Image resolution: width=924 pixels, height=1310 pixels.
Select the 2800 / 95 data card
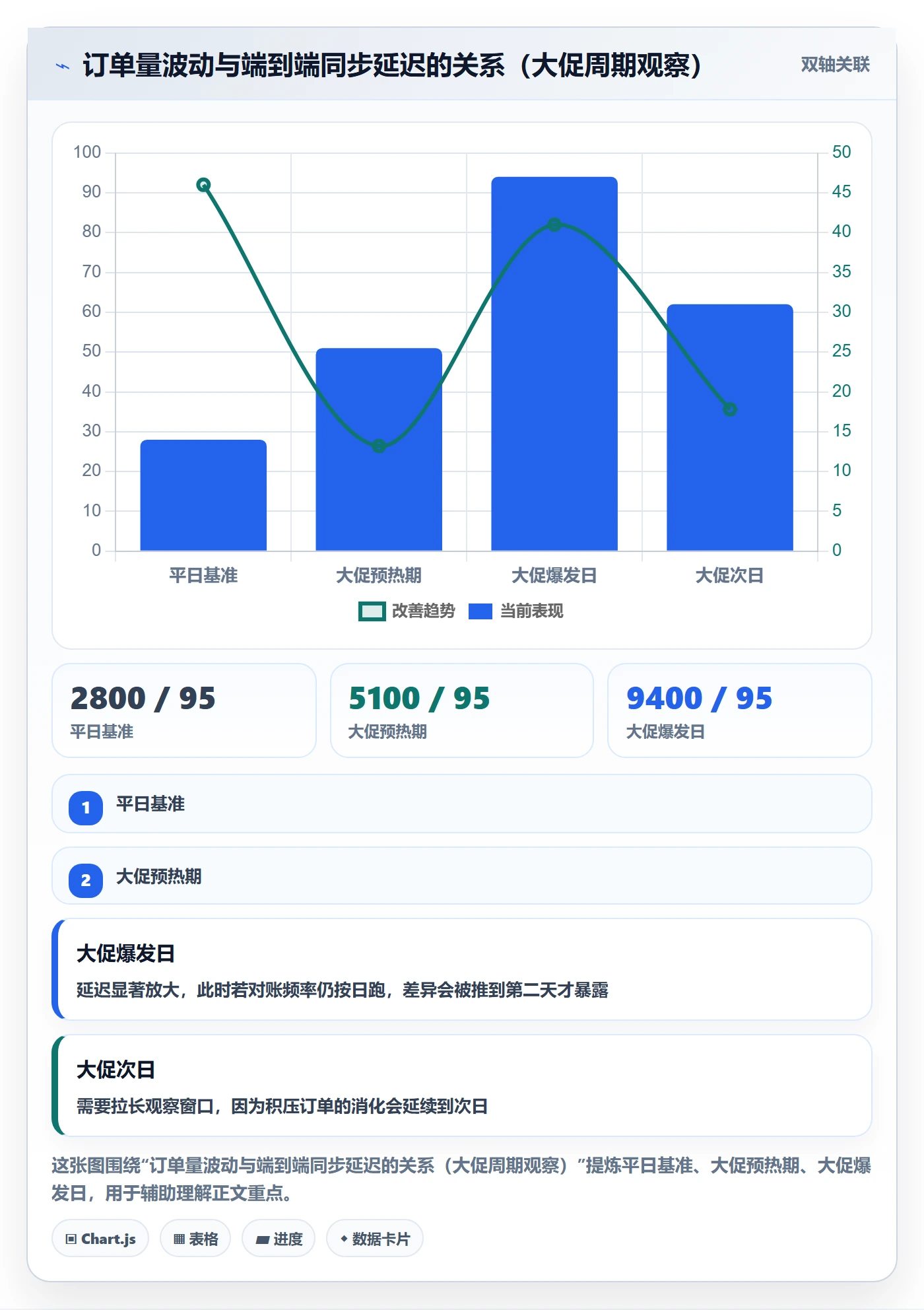coord(184,710)
